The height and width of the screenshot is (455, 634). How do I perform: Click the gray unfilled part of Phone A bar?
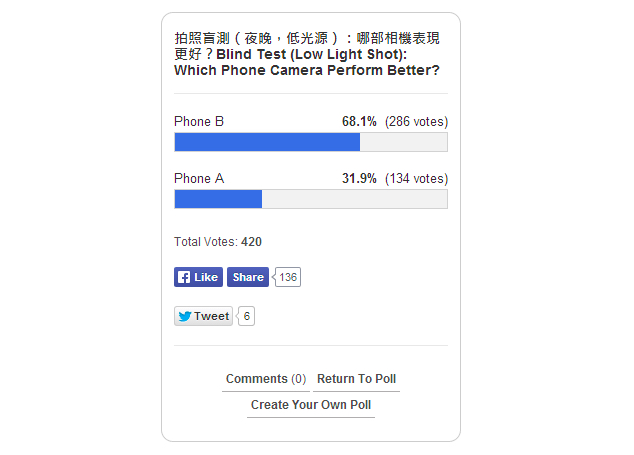354,199
